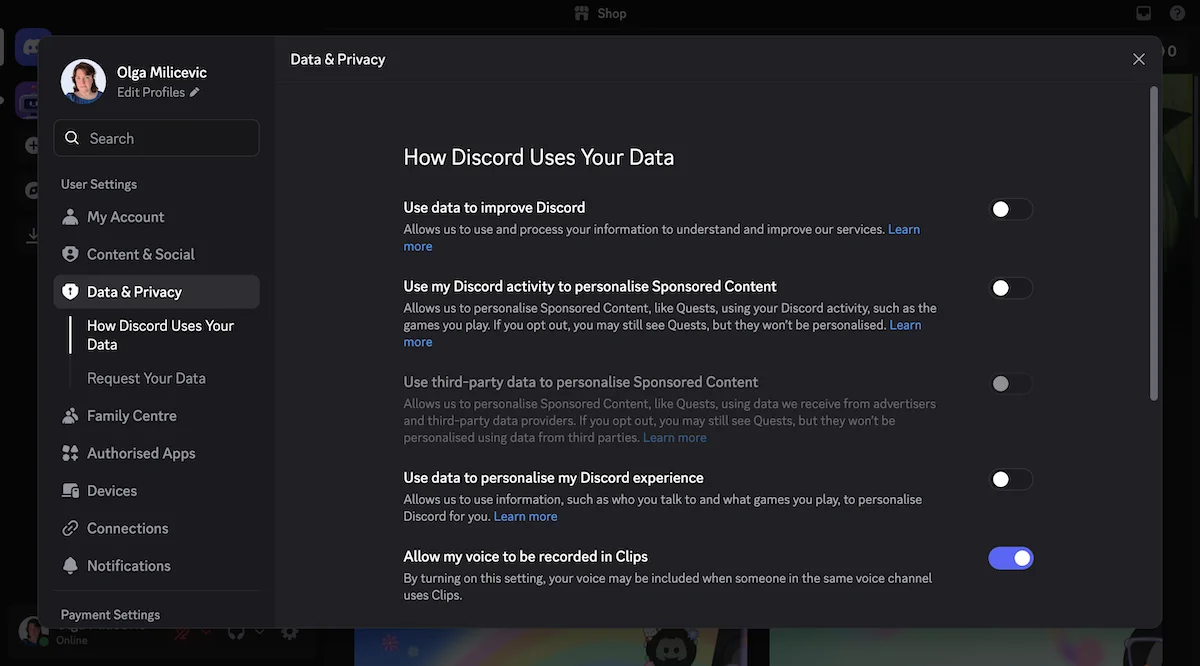Image resolution: width=1200 pixels, height=666 pixels.
Task: Select the Data & Privacy section
Action: coord(157,292)
